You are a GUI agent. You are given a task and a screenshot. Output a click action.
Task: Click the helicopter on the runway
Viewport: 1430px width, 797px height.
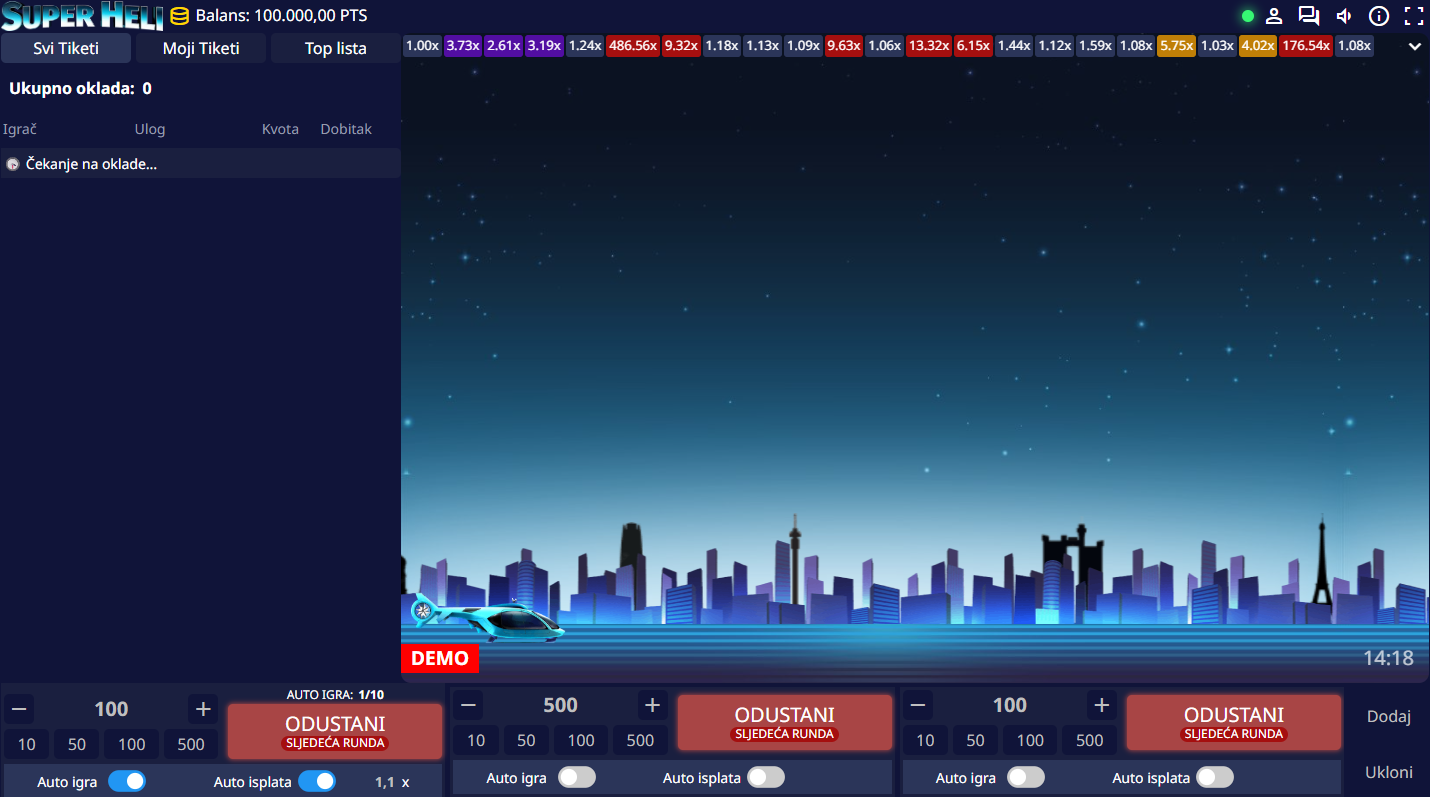tap(488, 617)
